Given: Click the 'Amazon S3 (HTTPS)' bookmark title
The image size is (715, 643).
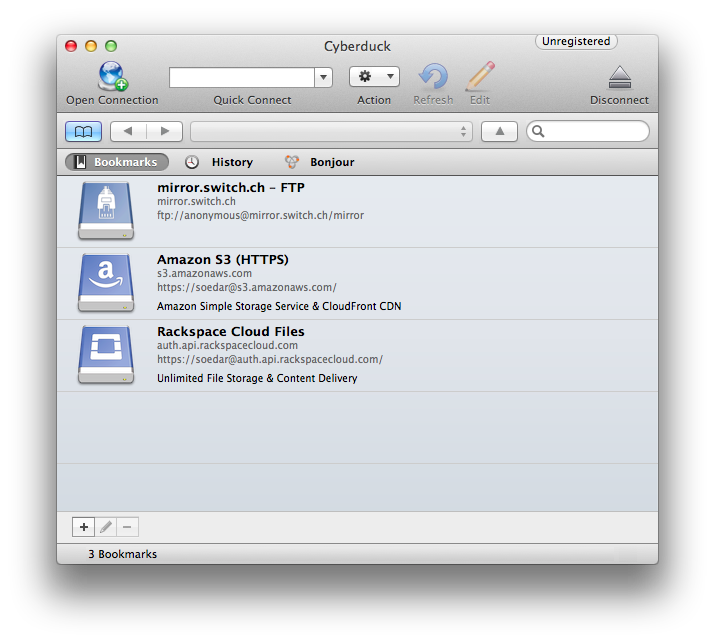Looking at the screenshot, I should click(x=223, y=259).
